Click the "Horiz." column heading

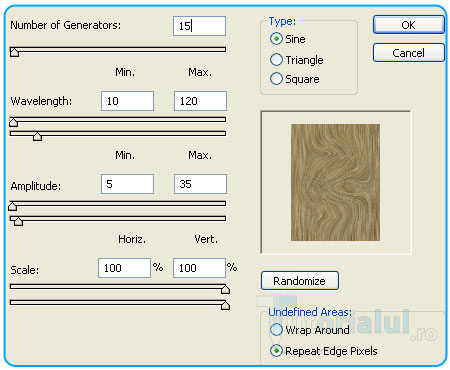[132, 239]
